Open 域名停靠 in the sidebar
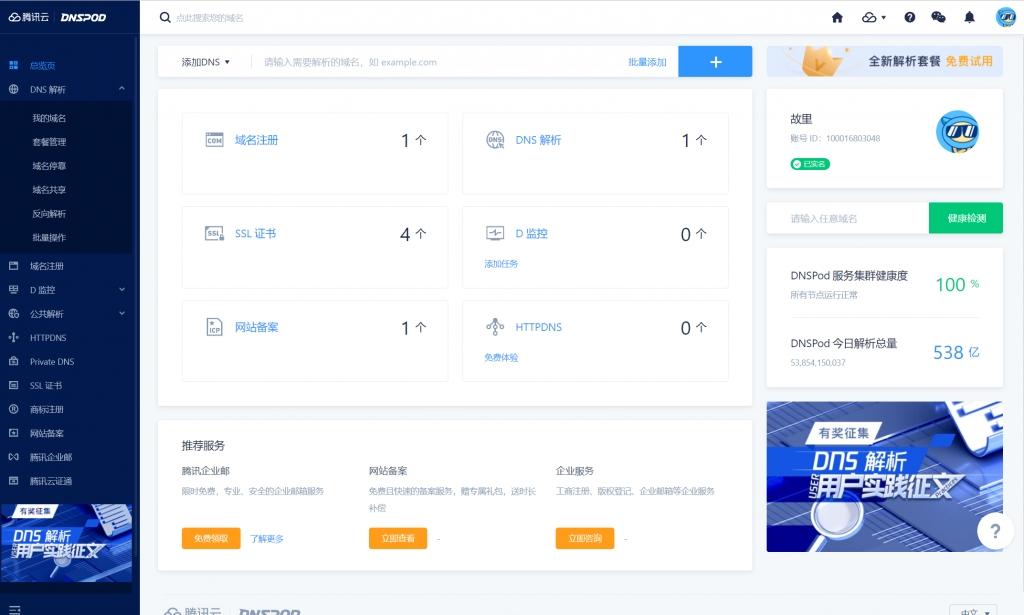This screenshot has width=1024, height=615. tap(49, 166)
